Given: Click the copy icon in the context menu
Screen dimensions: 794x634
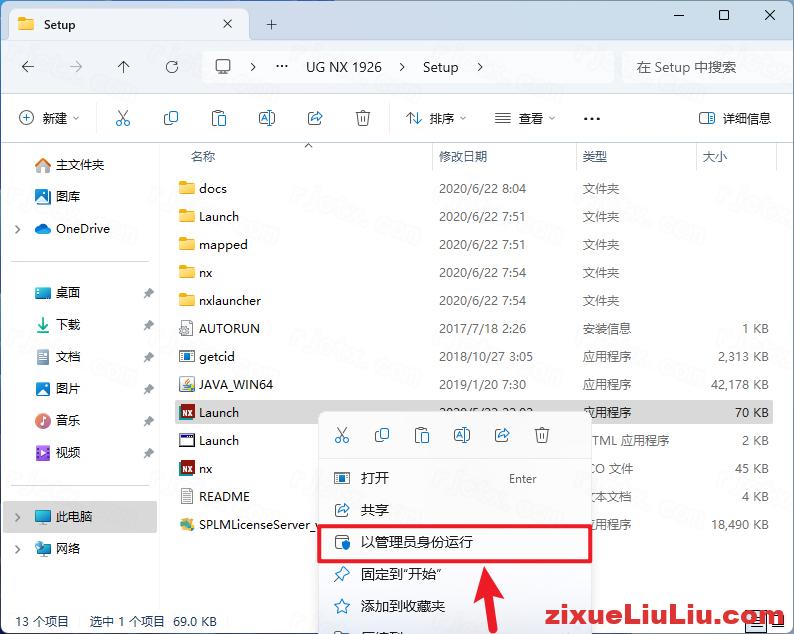Looking at the screenshot, I should tap(382, 435).
